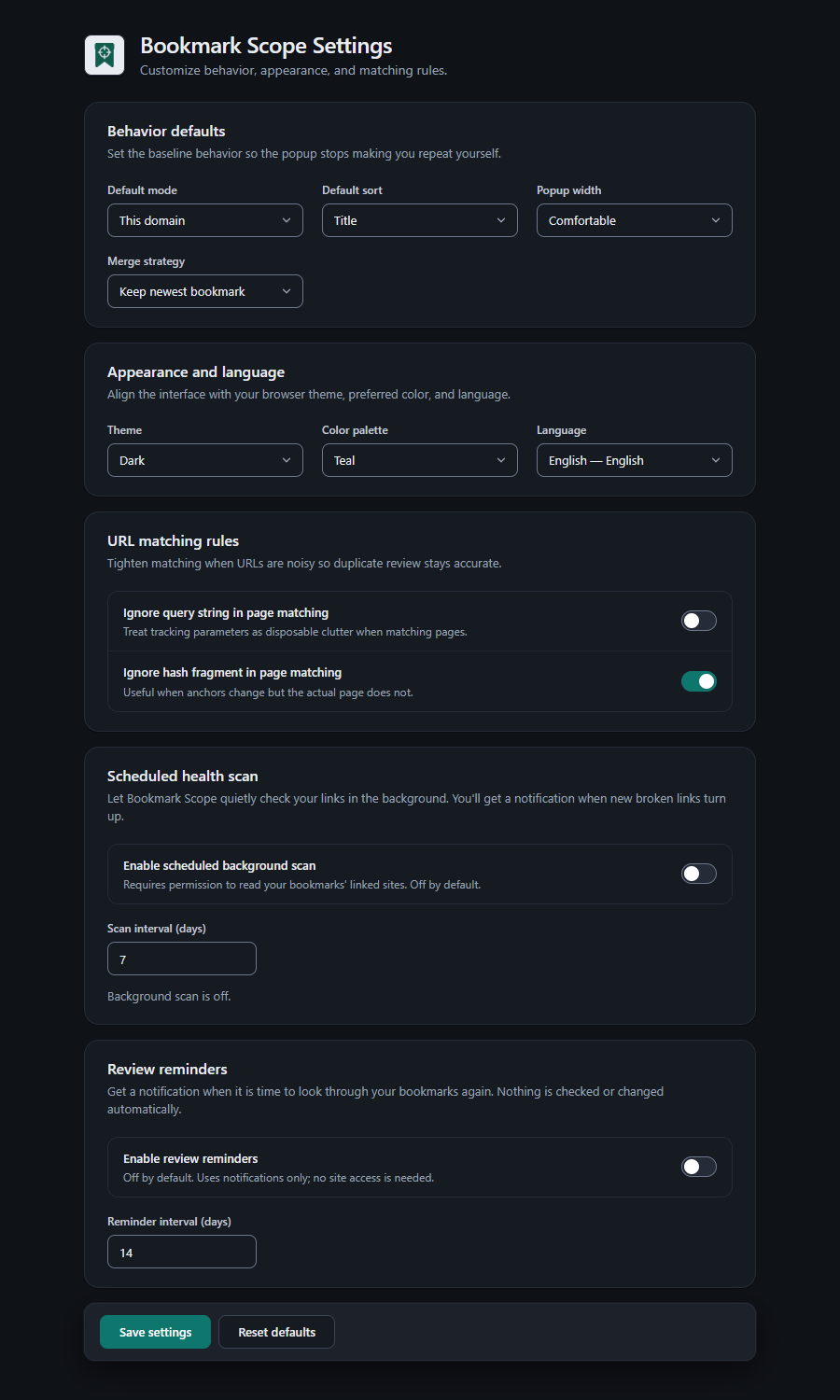
Task: Click the Default sort label
Action: point(352,190)
